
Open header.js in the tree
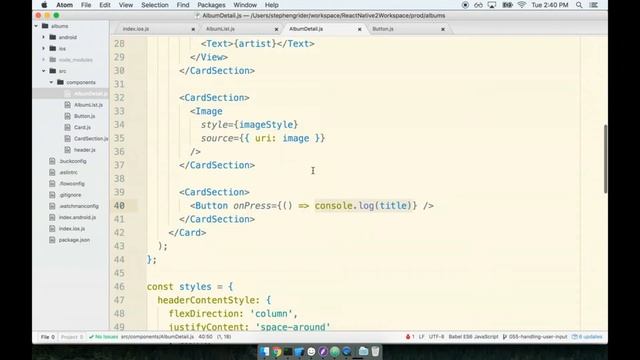coord(85,150)
